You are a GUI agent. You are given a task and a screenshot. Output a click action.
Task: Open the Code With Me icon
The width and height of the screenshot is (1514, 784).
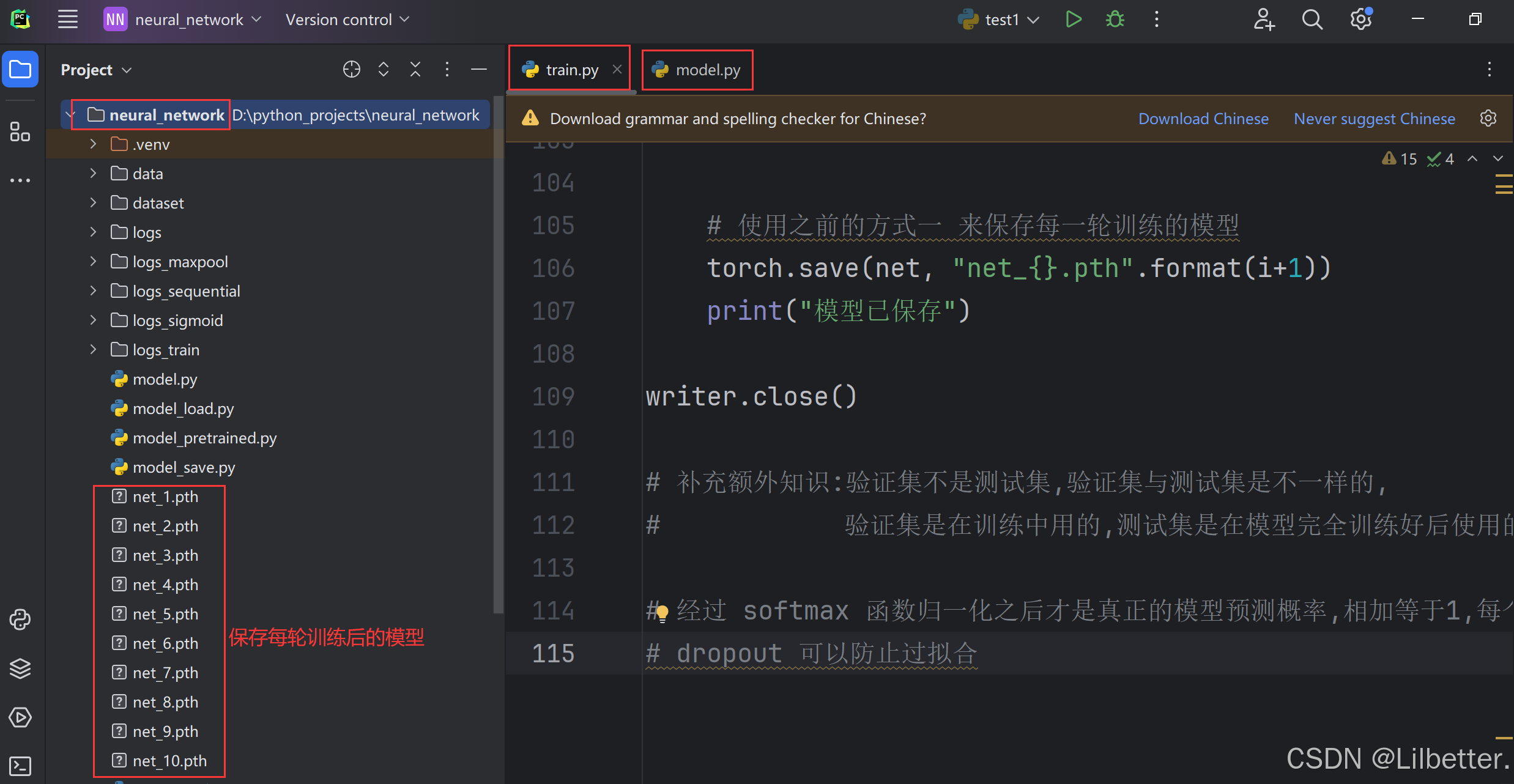(x=1264, y=20)
